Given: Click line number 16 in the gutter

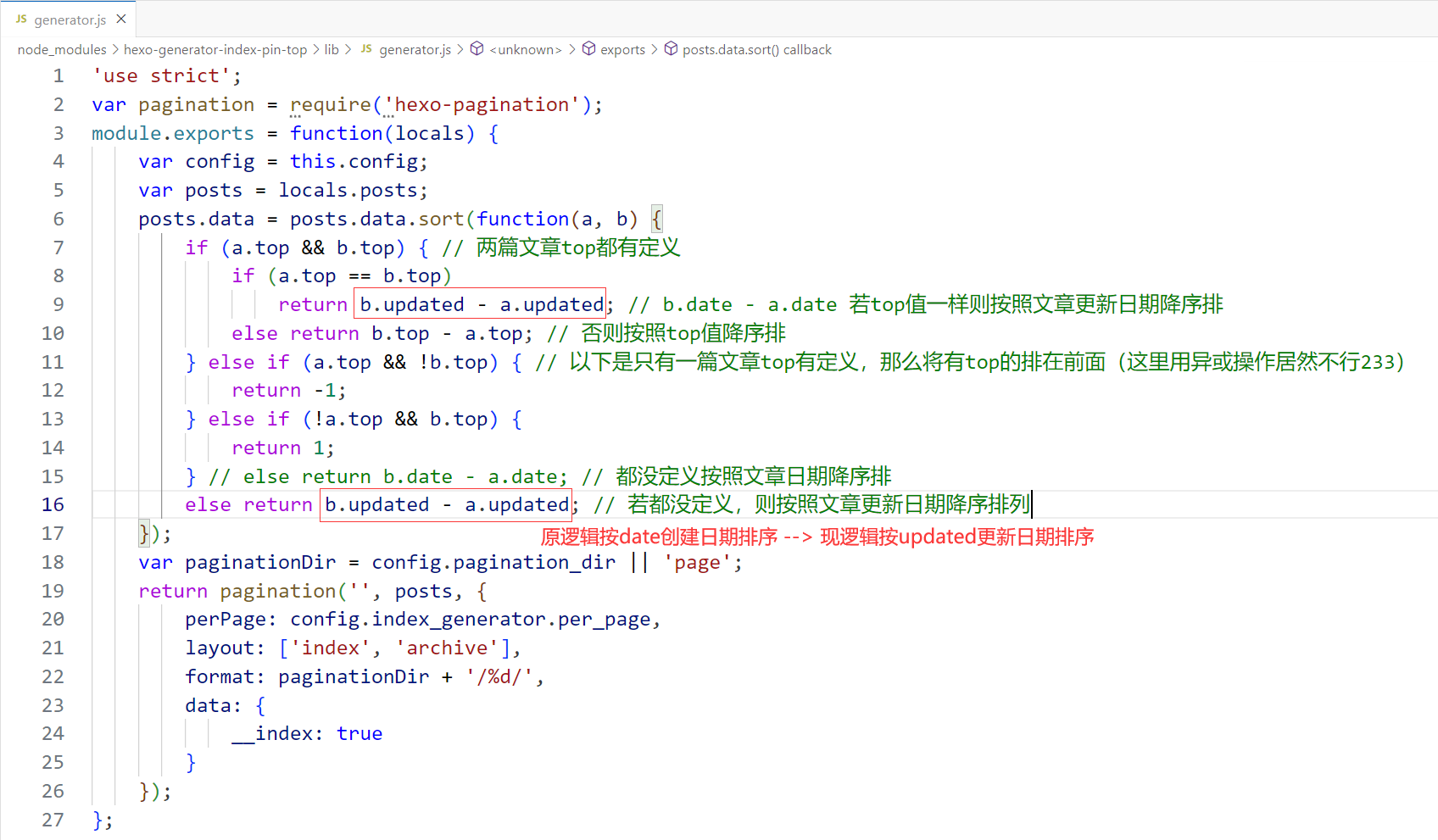Looking at the screenshot, I should click(53, 505).
